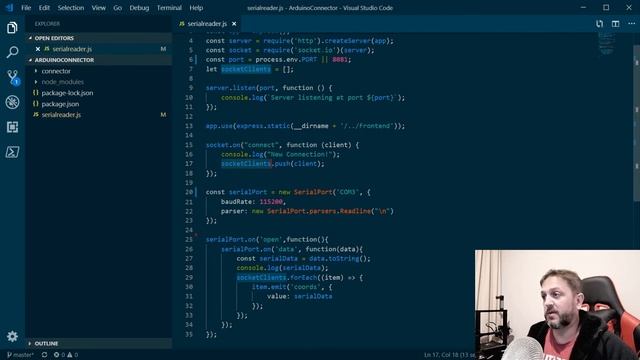Screen dimensions: 640x360
Task: Click the VS Code logo icon
Action: tap(9, 7)
